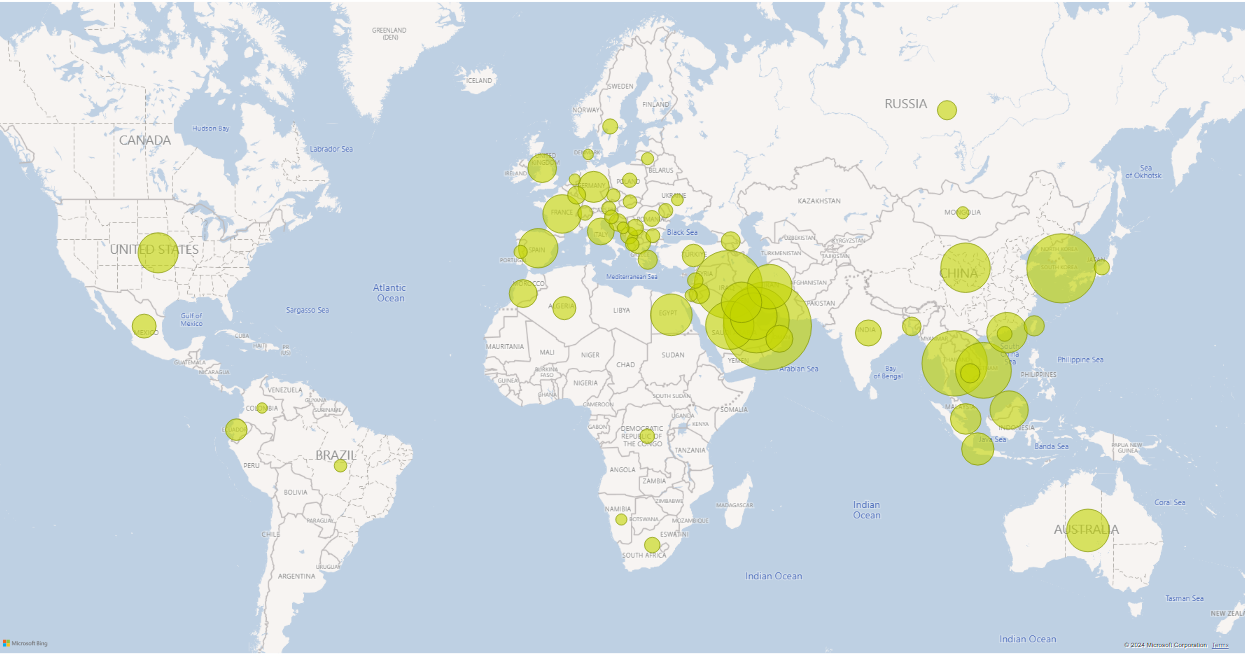The width and height of the screenshot is (1245, 655).
Task: Select the small Brazil bubble
Action: coord(340,466)
